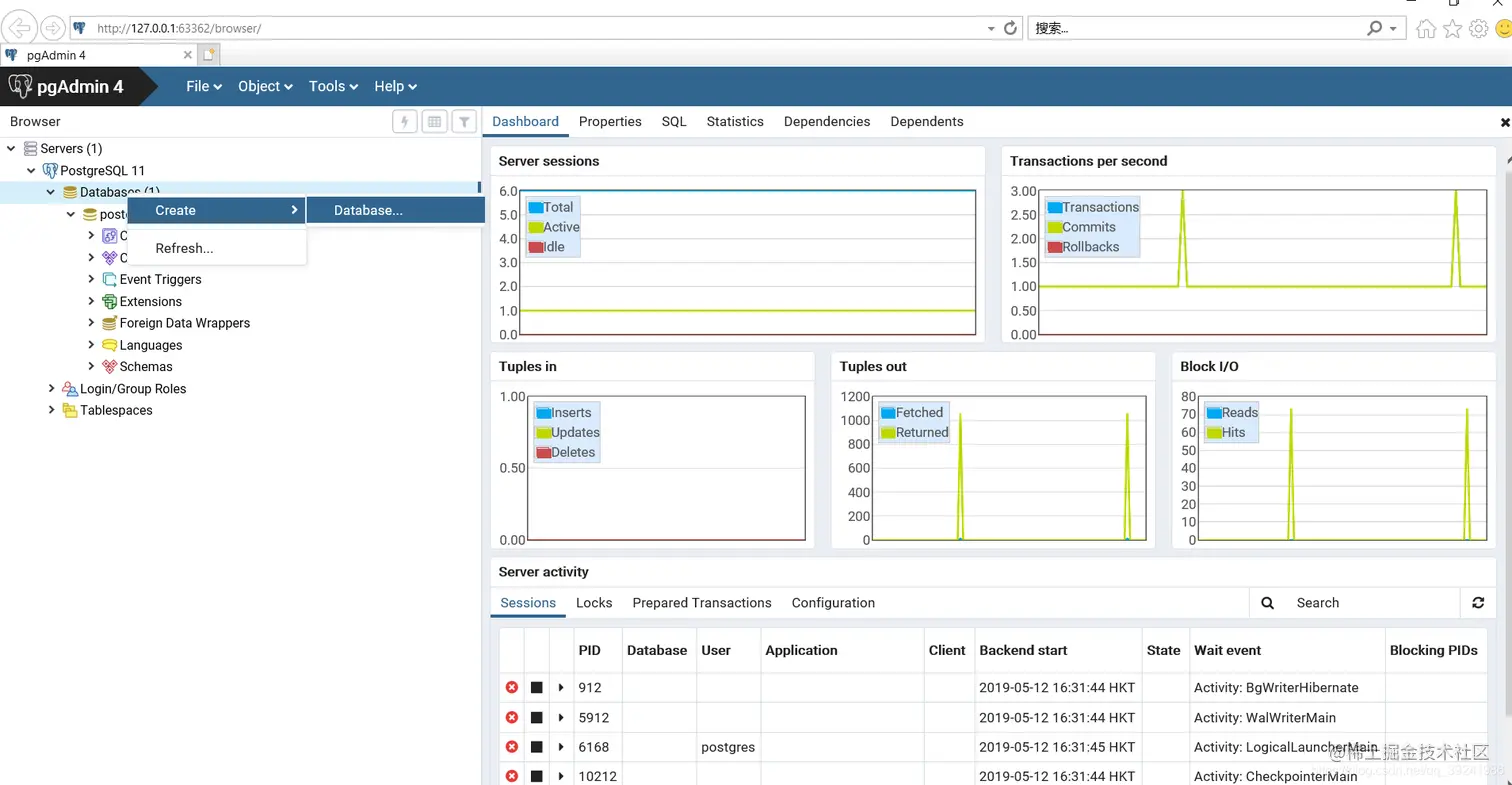Open browser settings gear icon
The width and height of the screenshot is (1512, 785).
(1479, 29)
